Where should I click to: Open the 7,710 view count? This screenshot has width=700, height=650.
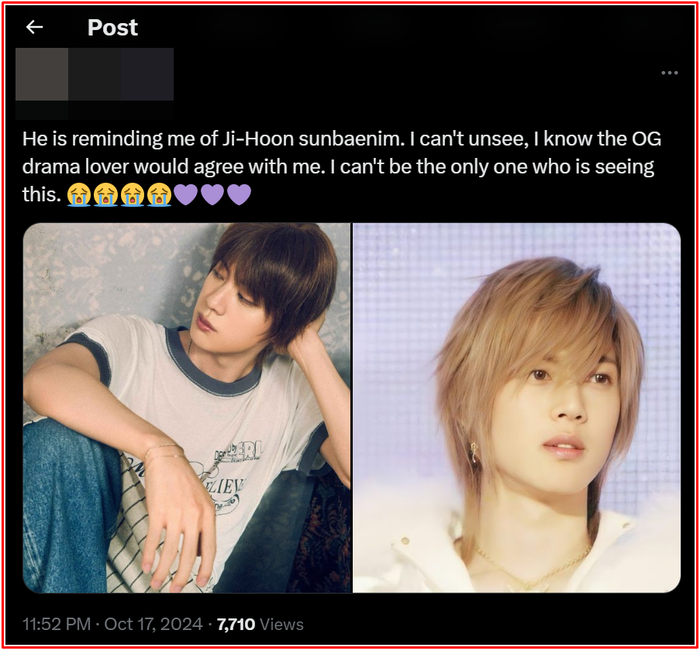[236, 624]
